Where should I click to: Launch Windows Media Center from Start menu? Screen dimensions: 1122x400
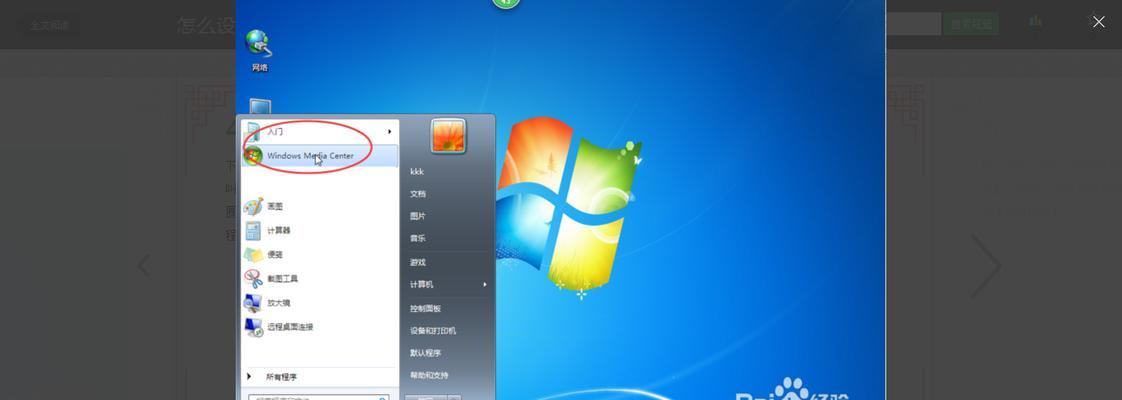[x=319, y=155]
